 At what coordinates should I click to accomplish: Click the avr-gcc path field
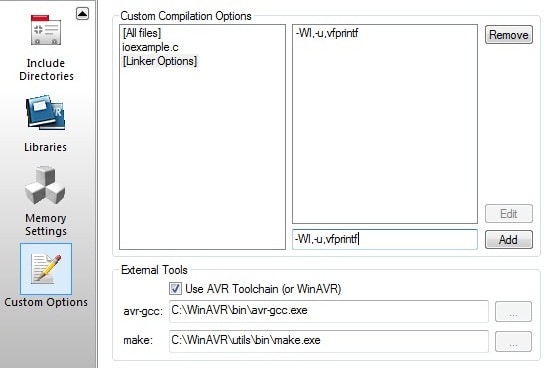(x=329, y=311)
